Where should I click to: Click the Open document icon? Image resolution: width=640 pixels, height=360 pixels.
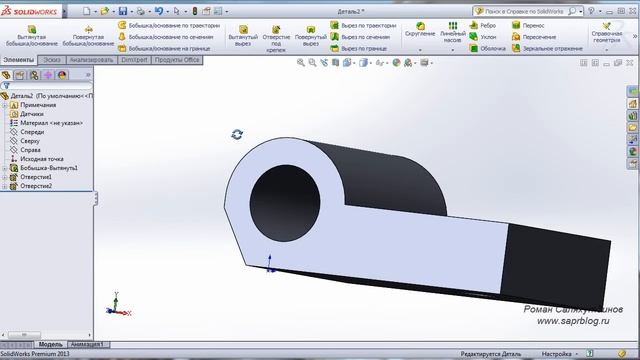pyautogui.click(x=104, y=11)
